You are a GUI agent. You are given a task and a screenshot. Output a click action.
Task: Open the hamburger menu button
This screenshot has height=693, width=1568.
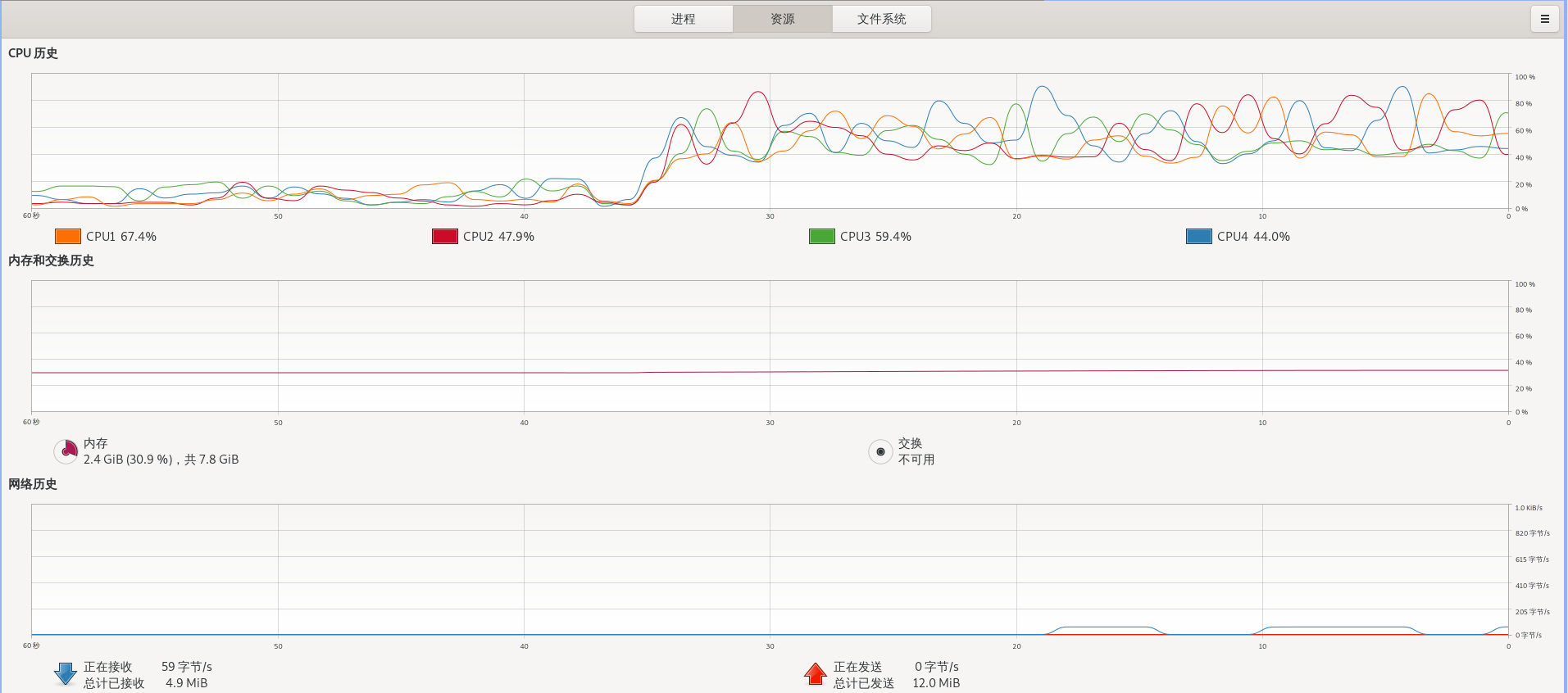tap(1545, 19)
